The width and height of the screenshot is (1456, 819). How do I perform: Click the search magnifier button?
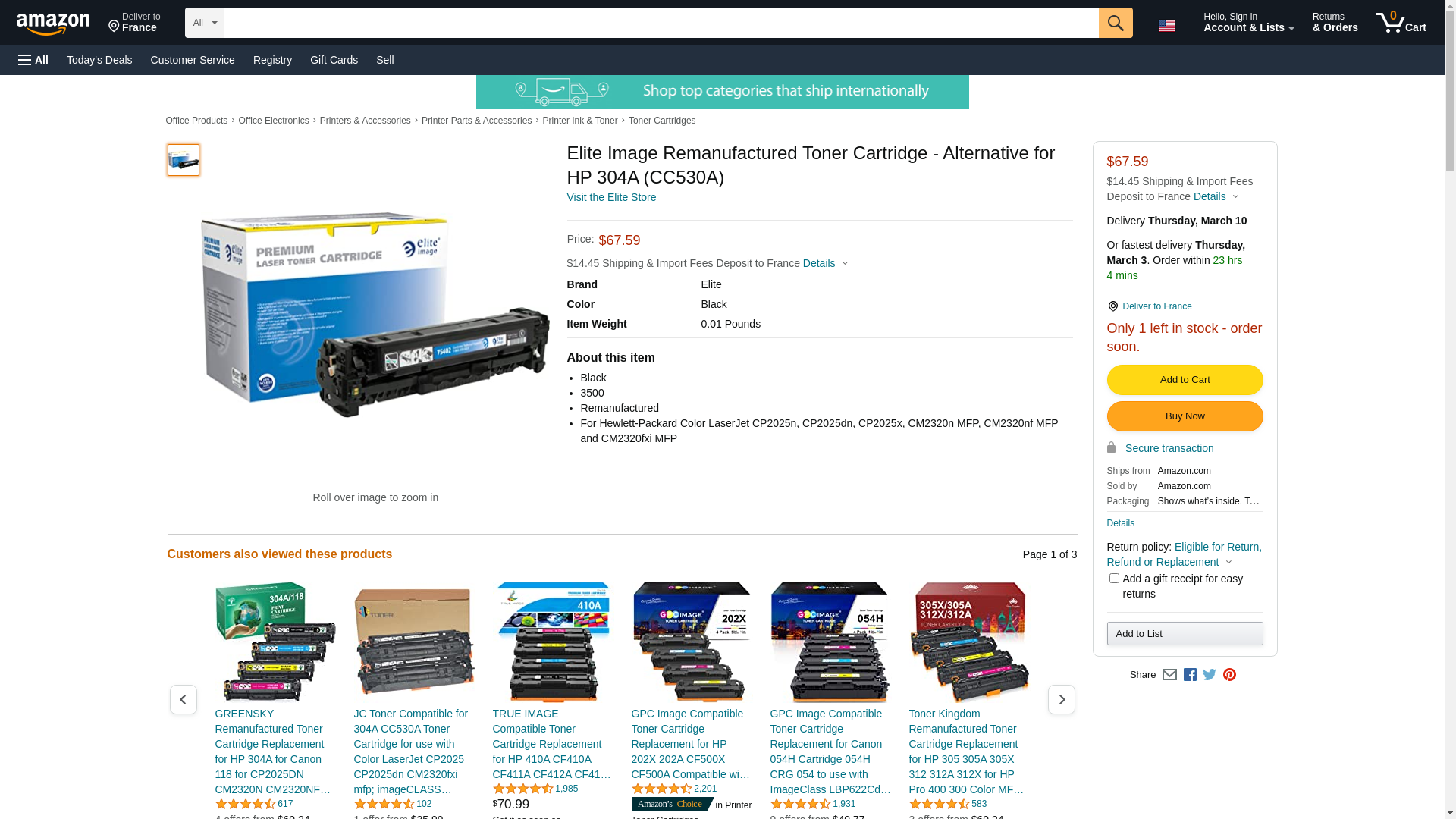coord(1115,23)
